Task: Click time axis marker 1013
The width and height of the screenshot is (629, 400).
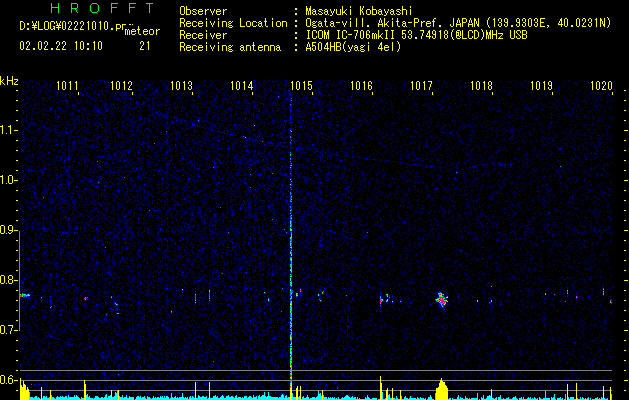Action: coord(181,86)
